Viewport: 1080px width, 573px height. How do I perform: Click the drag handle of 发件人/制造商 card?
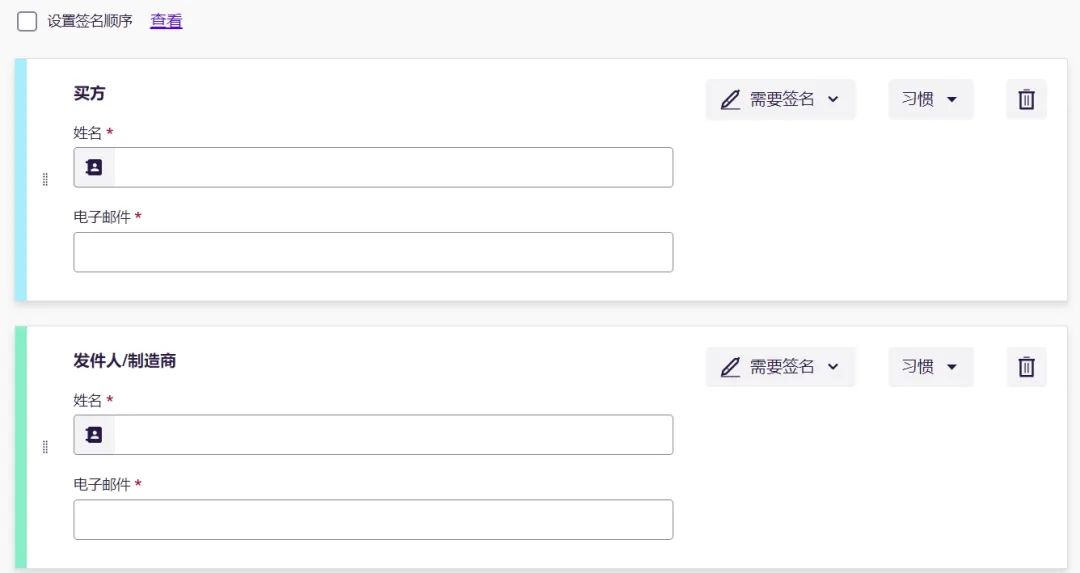[x=45, y=447]
